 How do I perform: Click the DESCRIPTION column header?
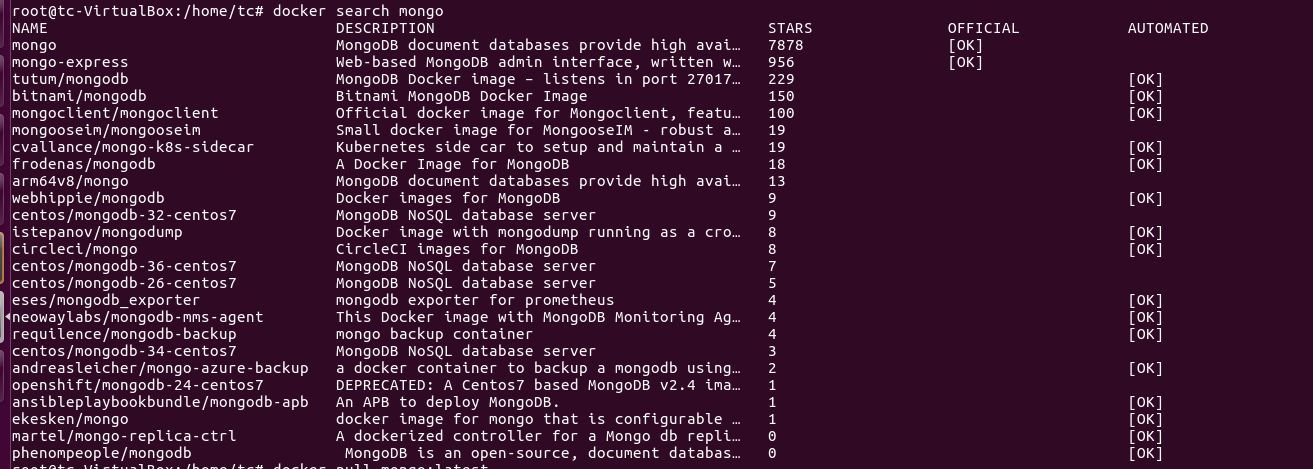385,28
